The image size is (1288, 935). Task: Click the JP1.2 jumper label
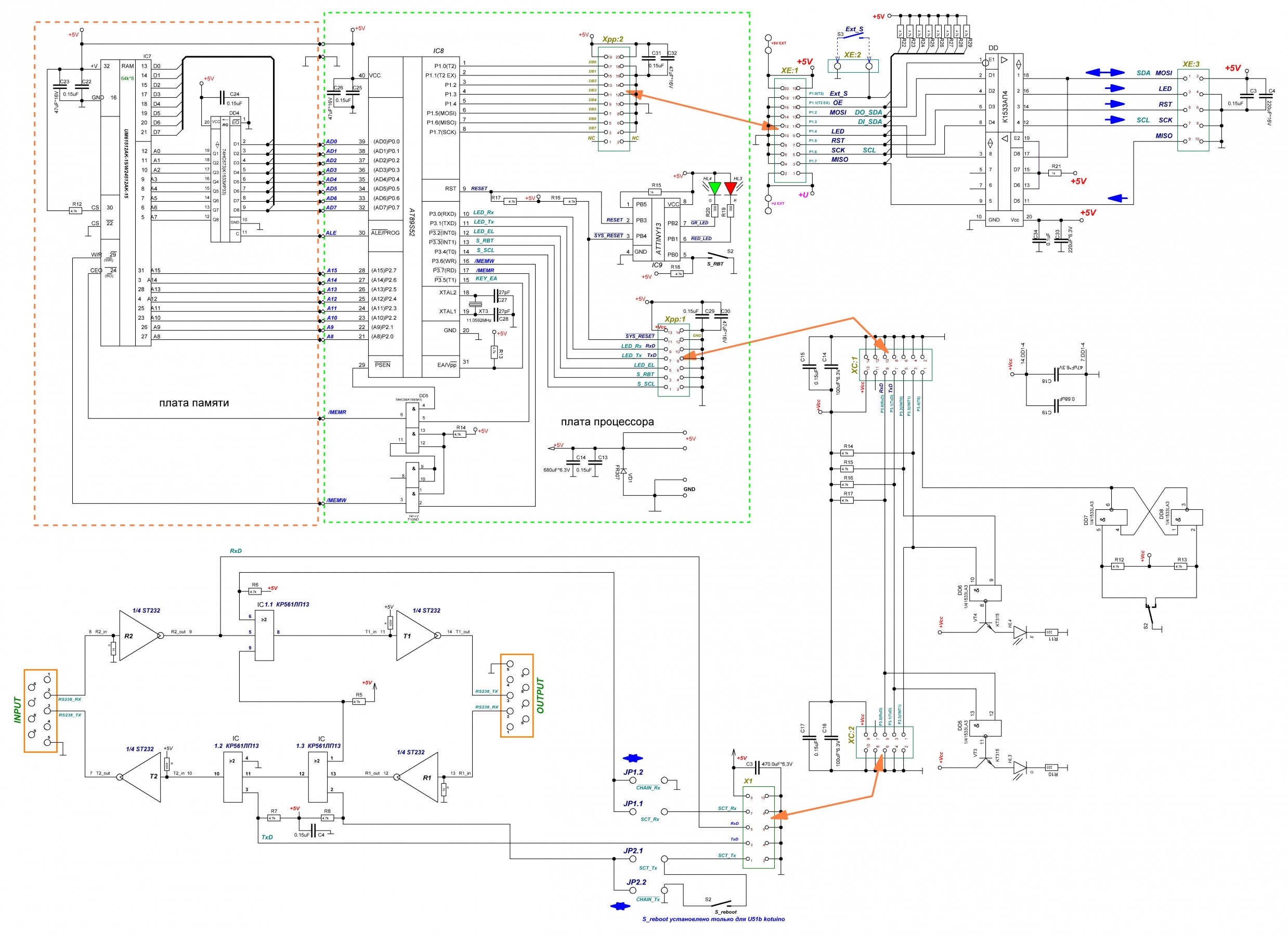pyautogui.click(x=633, y=772)
